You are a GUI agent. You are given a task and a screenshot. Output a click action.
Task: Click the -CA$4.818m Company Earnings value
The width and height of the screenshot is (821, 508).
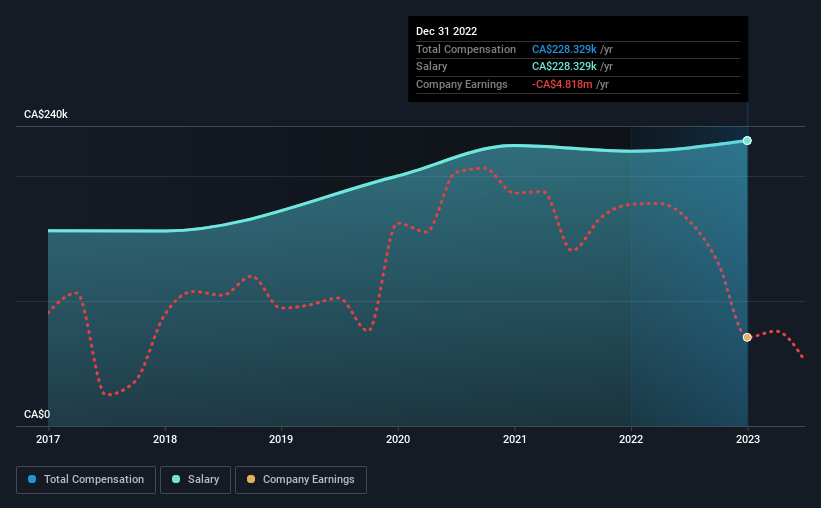tap(562, 84)
